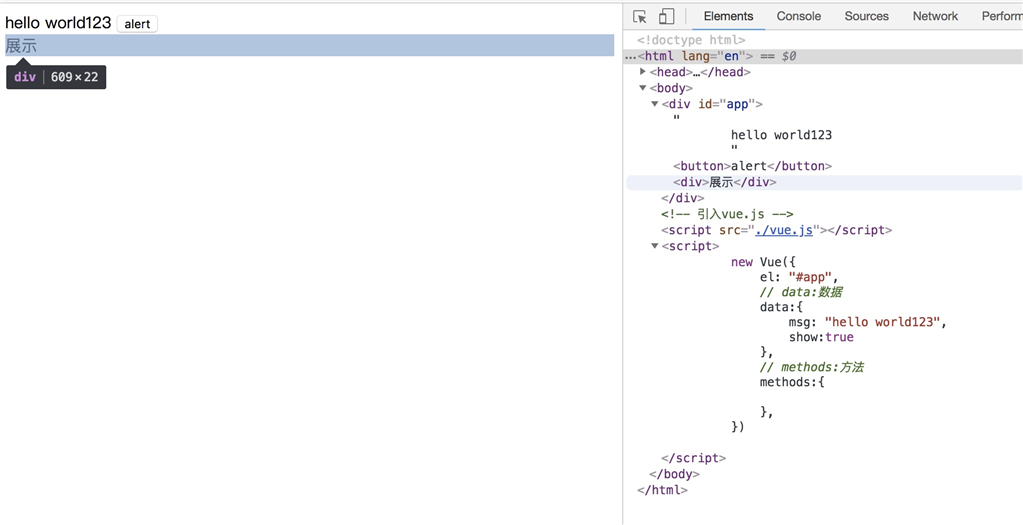This screenshot has width=1023, height=525.
Task: Switch to the Console tab
Action: (x=799, y=16)
